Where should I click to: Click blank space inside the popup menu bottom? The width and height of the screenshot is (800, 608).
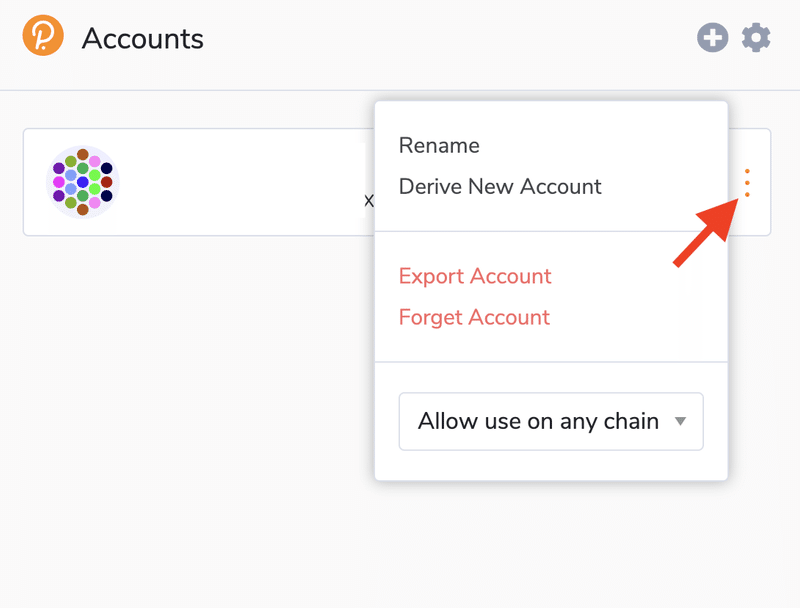click(551, 465)
